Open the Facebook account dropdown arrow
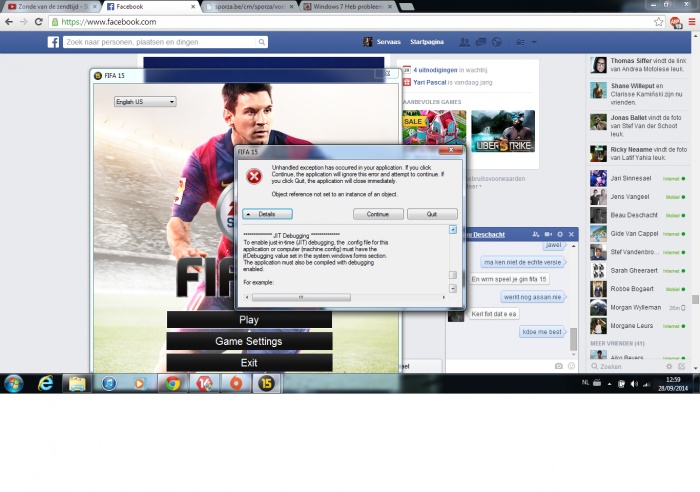 (x=534, y=42)
